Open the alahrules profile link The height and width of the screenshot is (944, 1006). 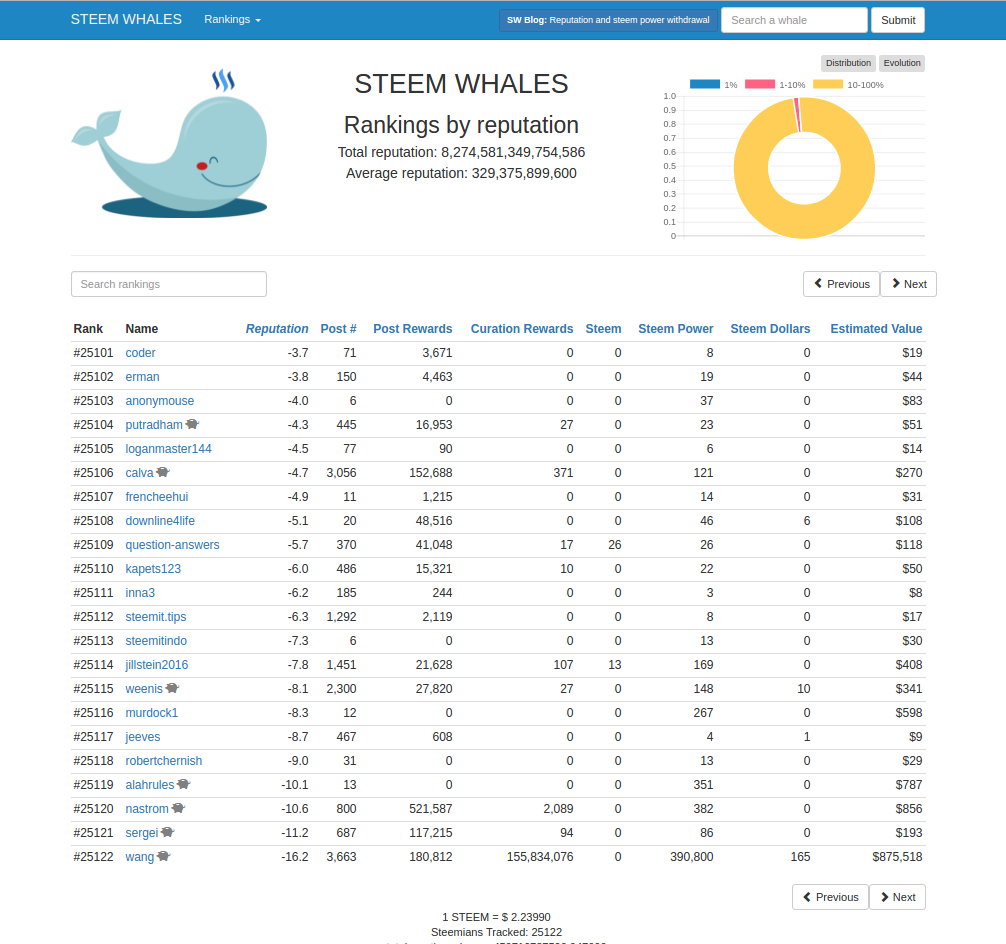pos(150,784)
